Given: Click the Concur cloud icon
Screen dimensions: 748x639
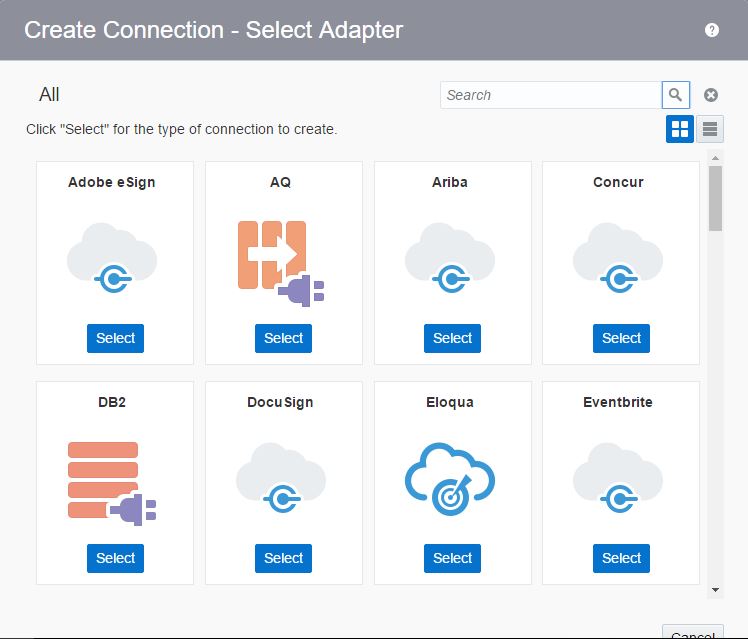Looking at the screenshot, I should pos(618,258).
